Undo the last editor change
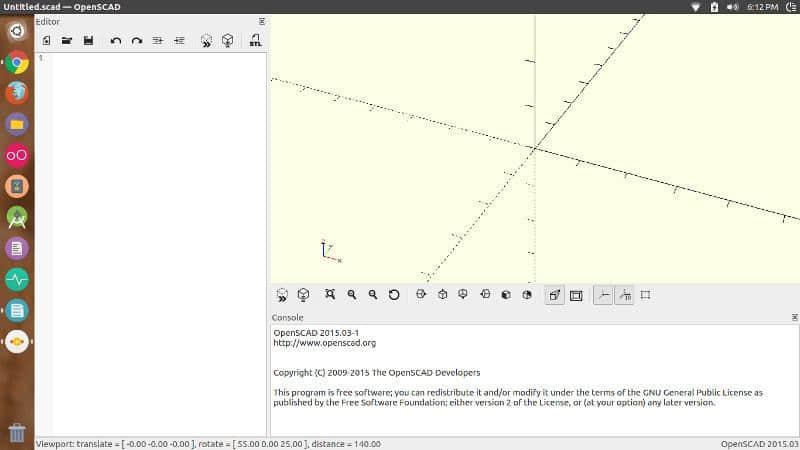 pyautogui.click(x=115, y=41)
